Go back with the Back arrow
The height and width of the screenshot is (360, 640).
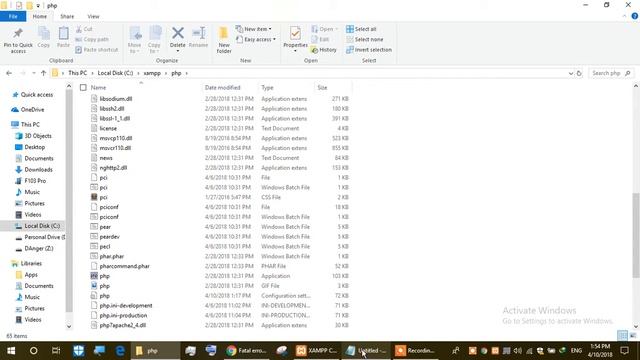(9, 73)
